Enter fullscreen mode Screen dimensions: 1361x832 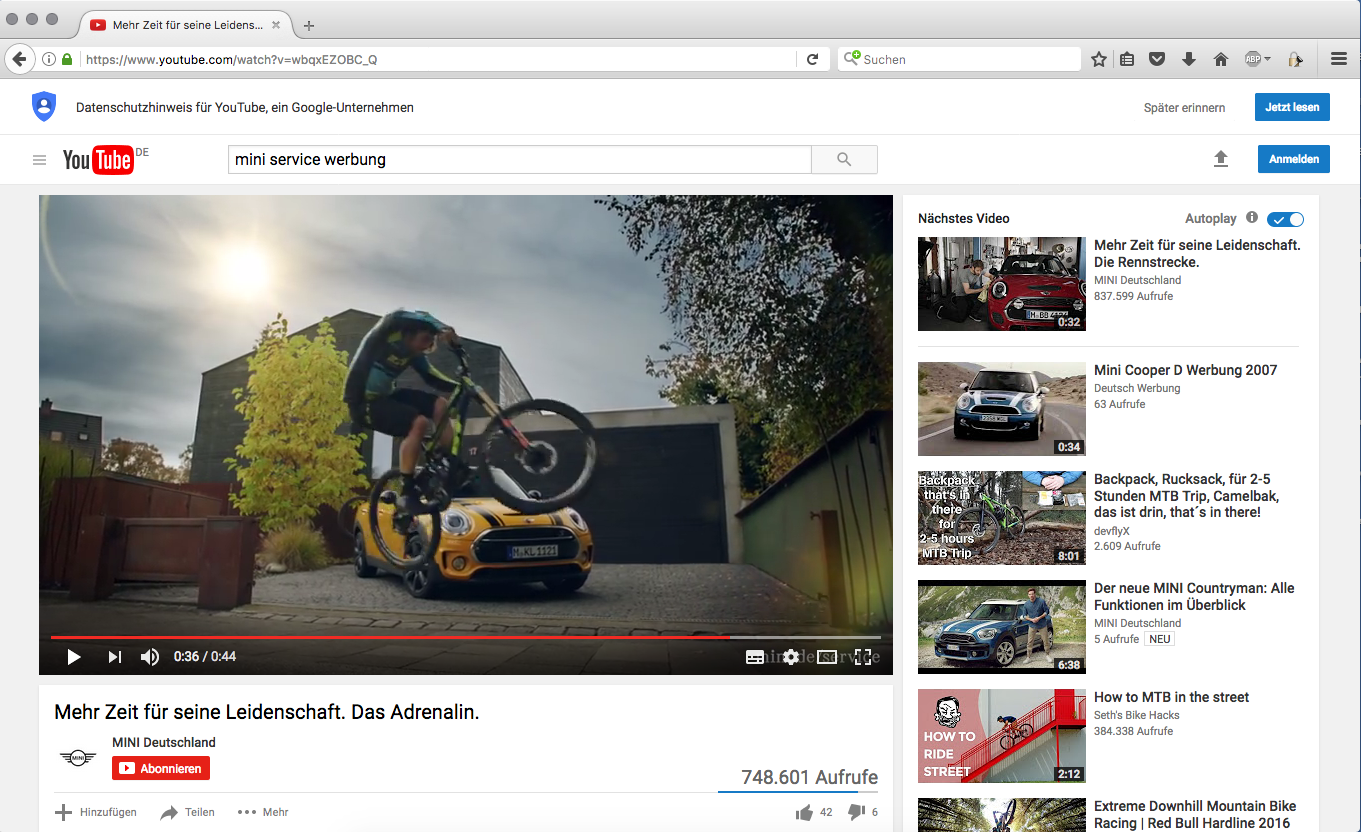pos(863,657)
